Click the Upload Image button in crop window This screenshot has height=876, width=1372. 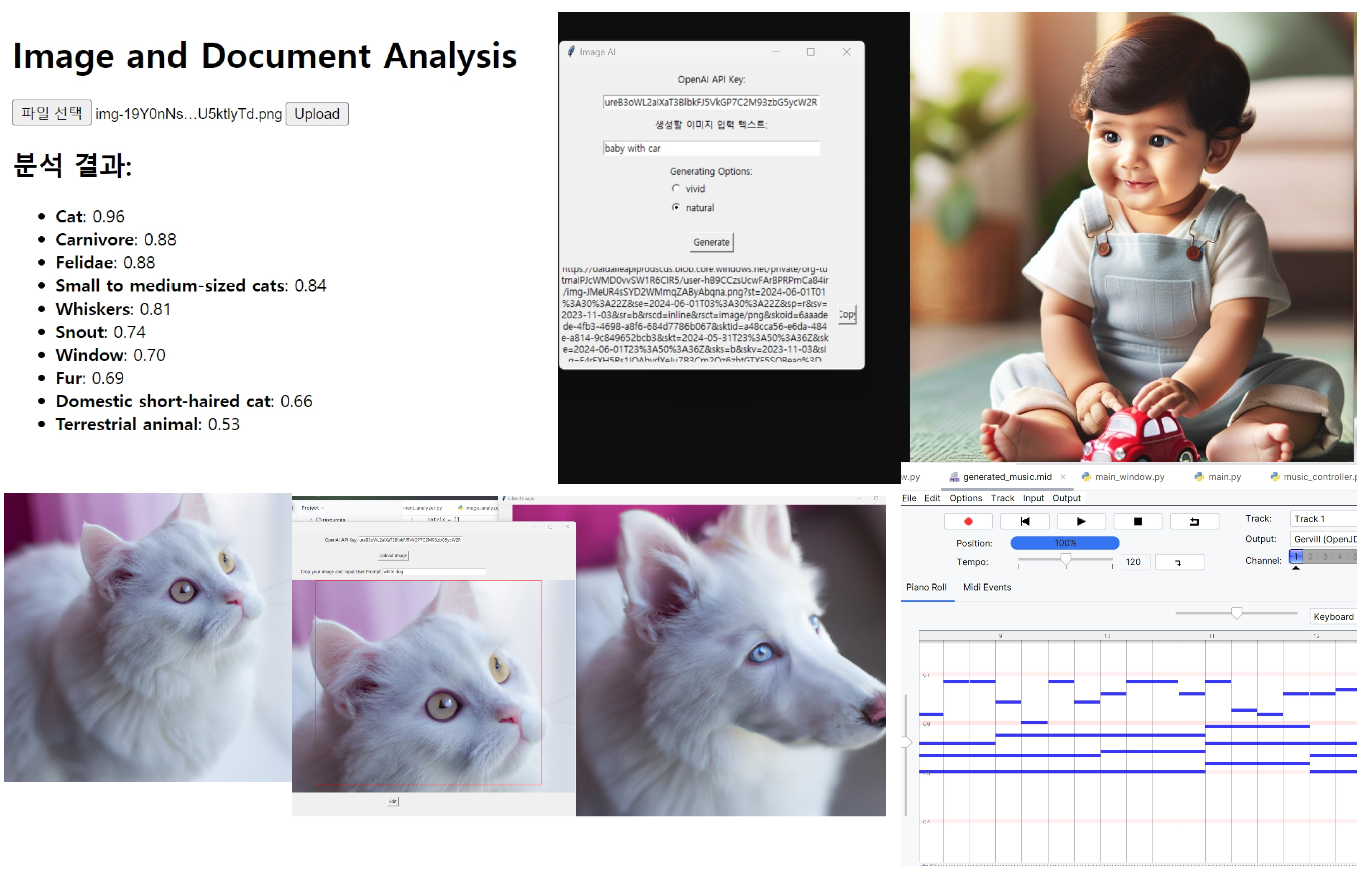coord(393,556)
